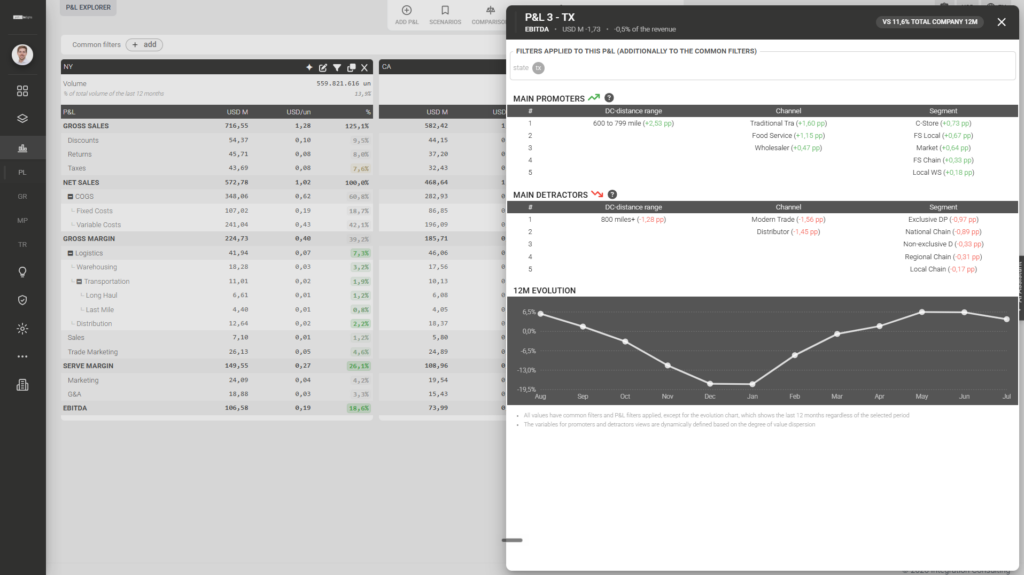Click the TX state filter chip
The image size is (1024, 575).
538,68
